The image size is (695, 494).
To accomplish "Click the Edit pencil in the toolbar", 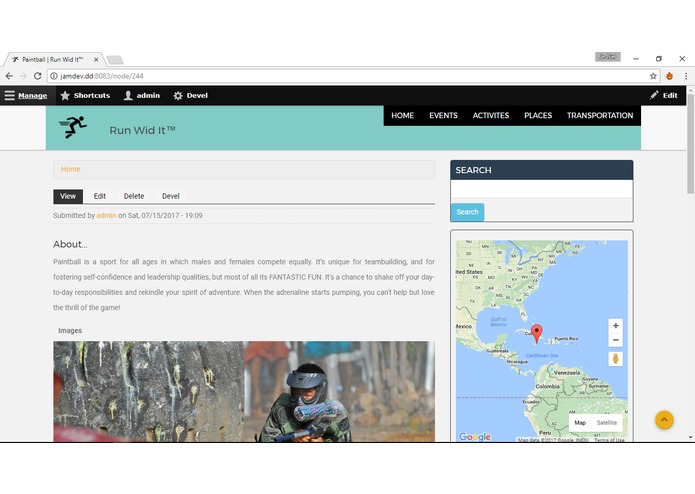I will [x=664, y=95].
